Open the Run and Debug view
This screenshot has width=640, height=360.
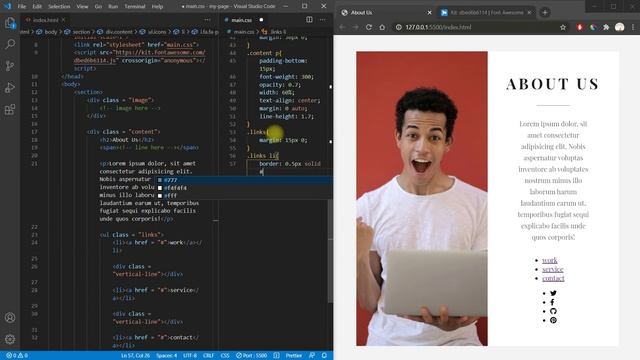10,88
